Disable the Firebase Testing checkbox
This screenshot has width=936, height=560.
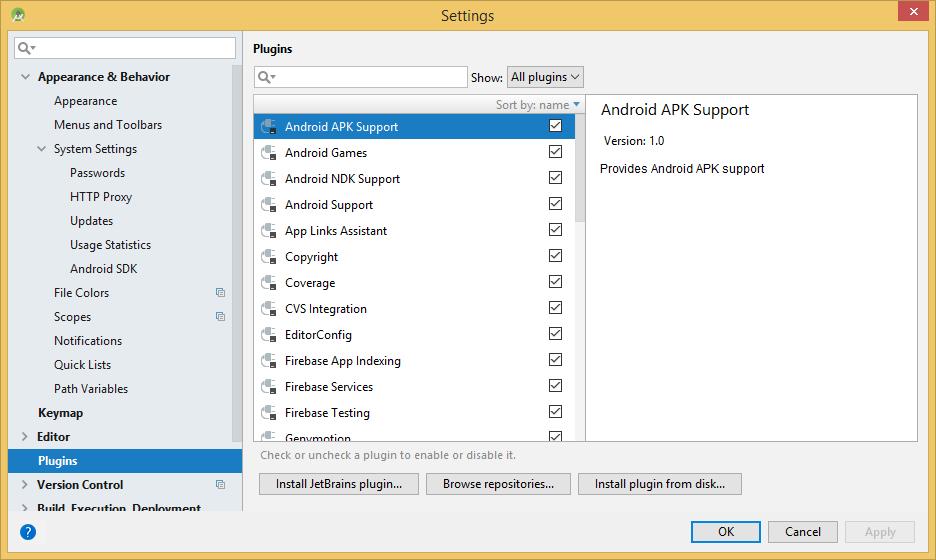555,411
